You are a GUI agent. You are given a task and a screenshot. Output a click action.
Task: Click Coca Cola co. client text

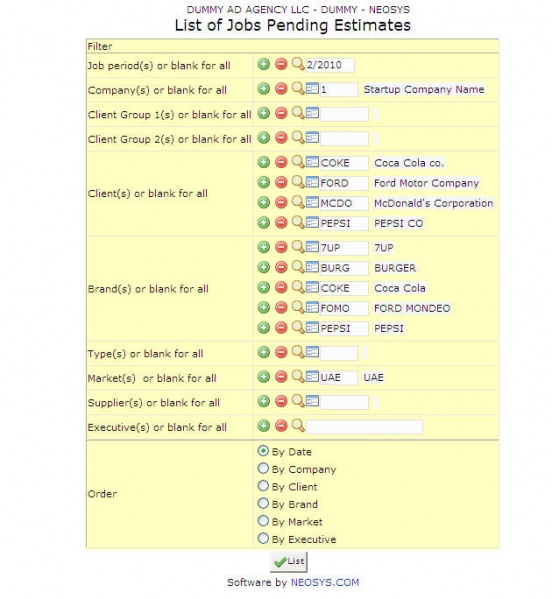[x=409, y=163]
